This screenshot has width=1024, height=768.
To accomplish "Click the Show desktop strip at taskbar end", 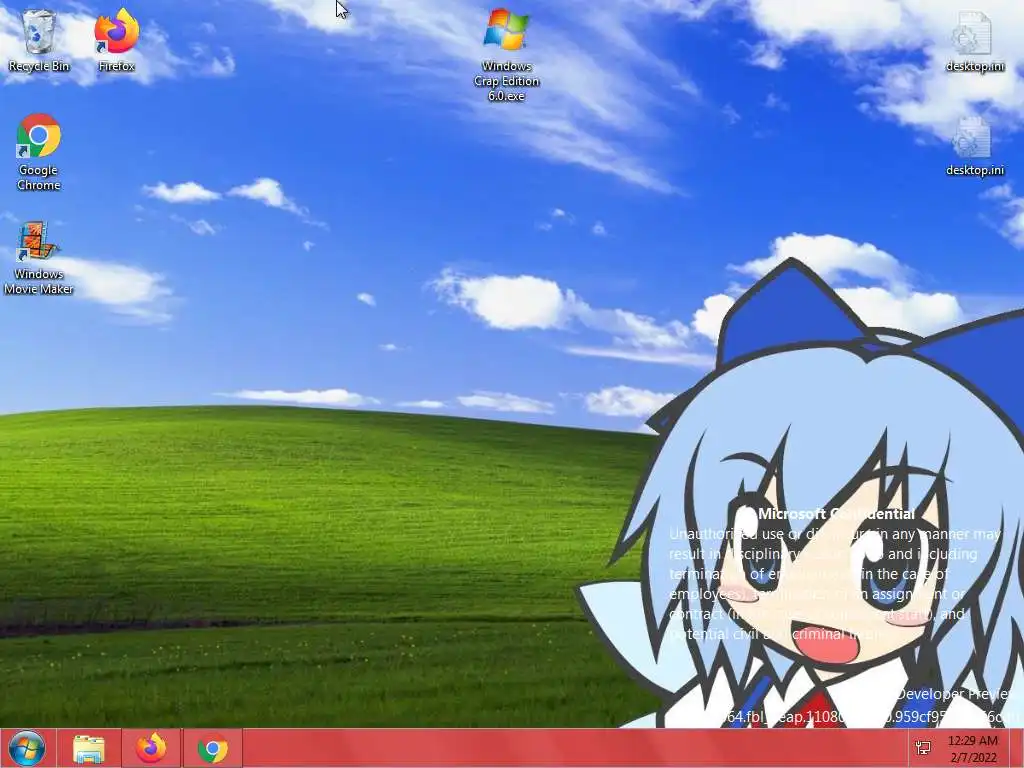I will click(1016, 749).
